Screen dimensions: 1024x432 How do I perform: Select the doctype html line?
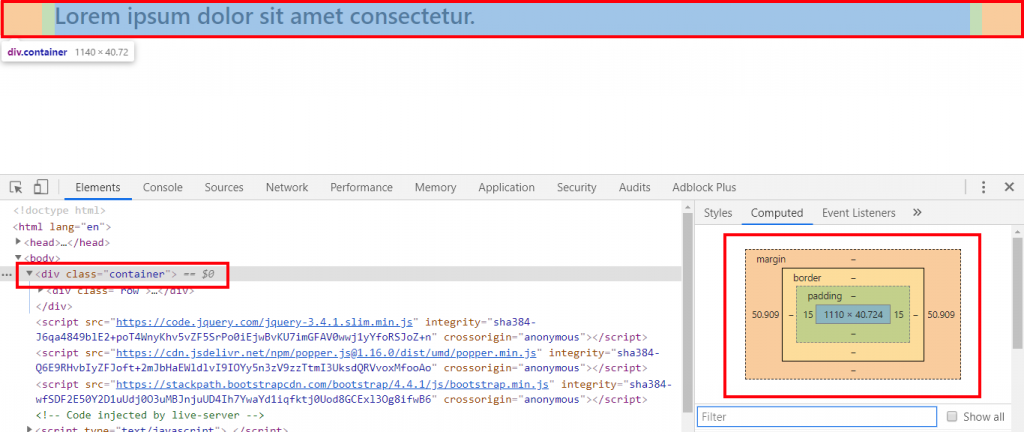point(59,211)
